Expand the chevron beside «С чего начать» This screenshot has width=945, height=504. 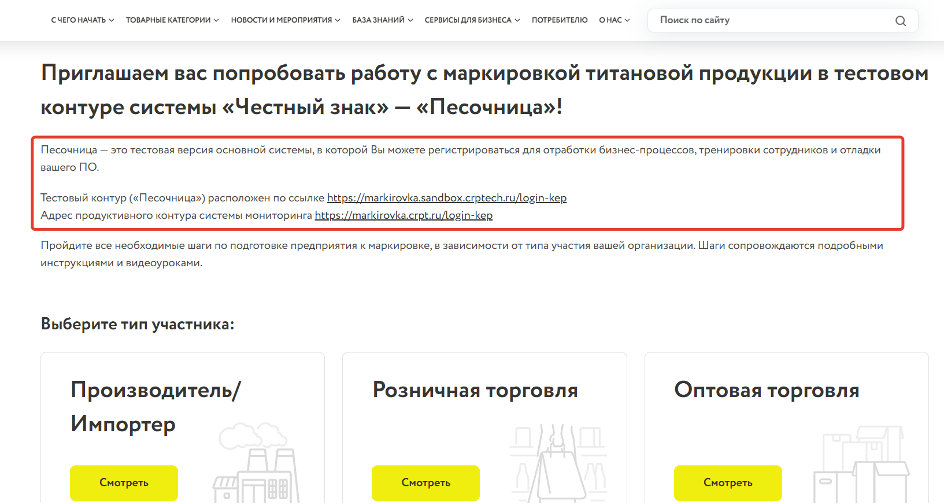click(111, 20)
